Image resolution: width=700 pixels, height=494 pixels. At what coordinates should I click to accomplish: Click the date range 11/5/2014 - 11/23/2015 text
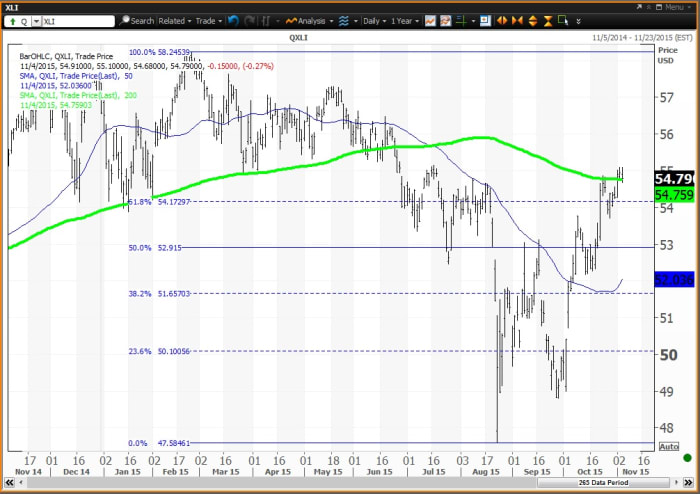[x=642, y=38]
